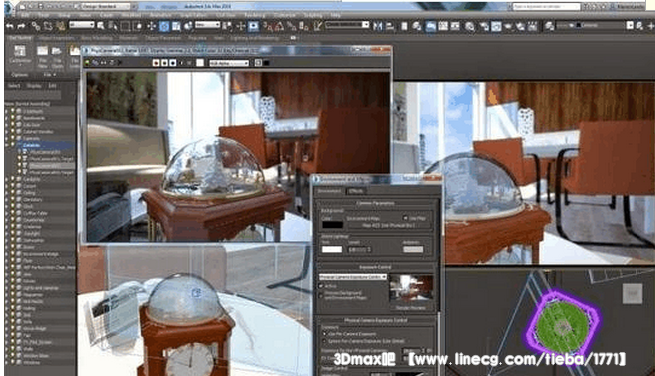The width and height of the screenshot is (655, 376).
Task: Open the Render Setup teapot icon
Action: point(470,26)
